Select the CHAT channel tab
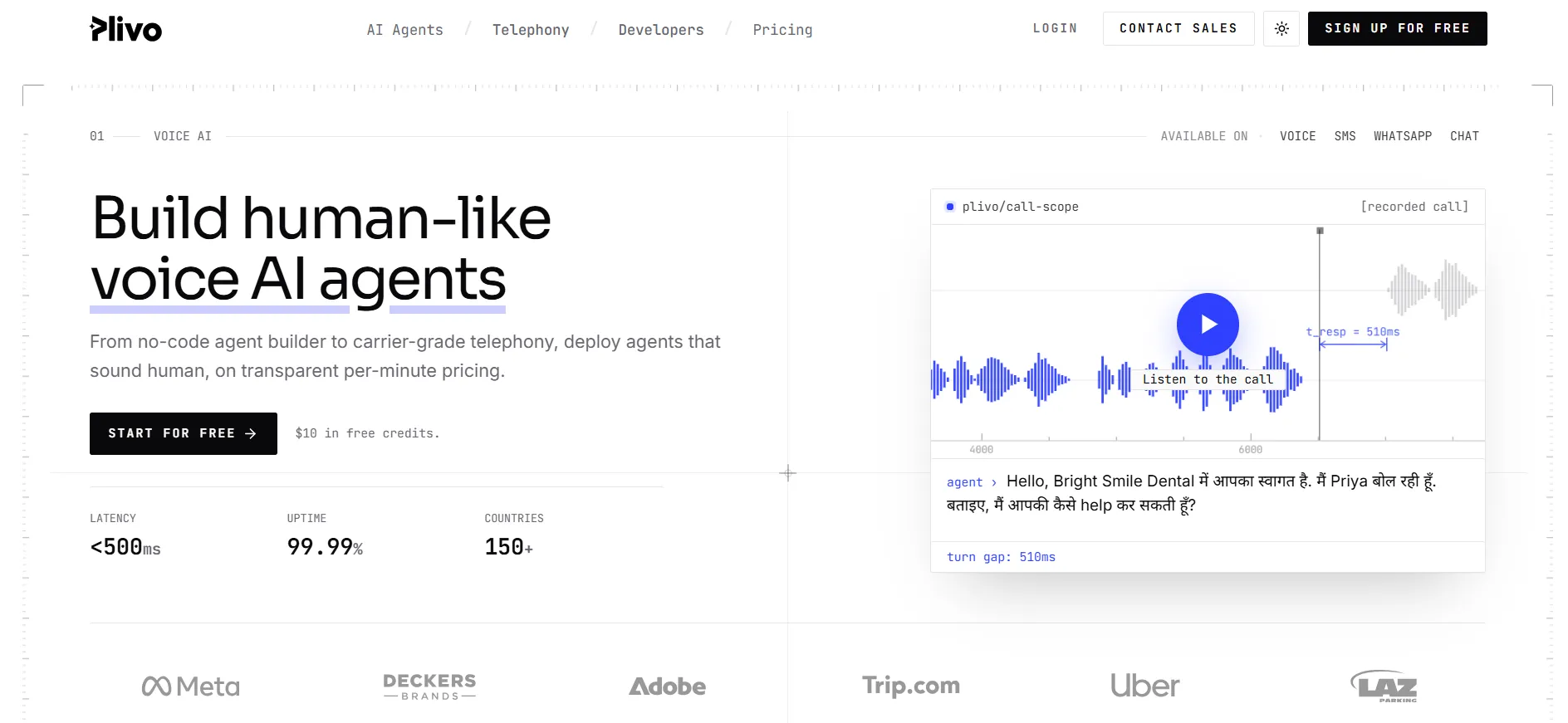 click(1464, 136)
